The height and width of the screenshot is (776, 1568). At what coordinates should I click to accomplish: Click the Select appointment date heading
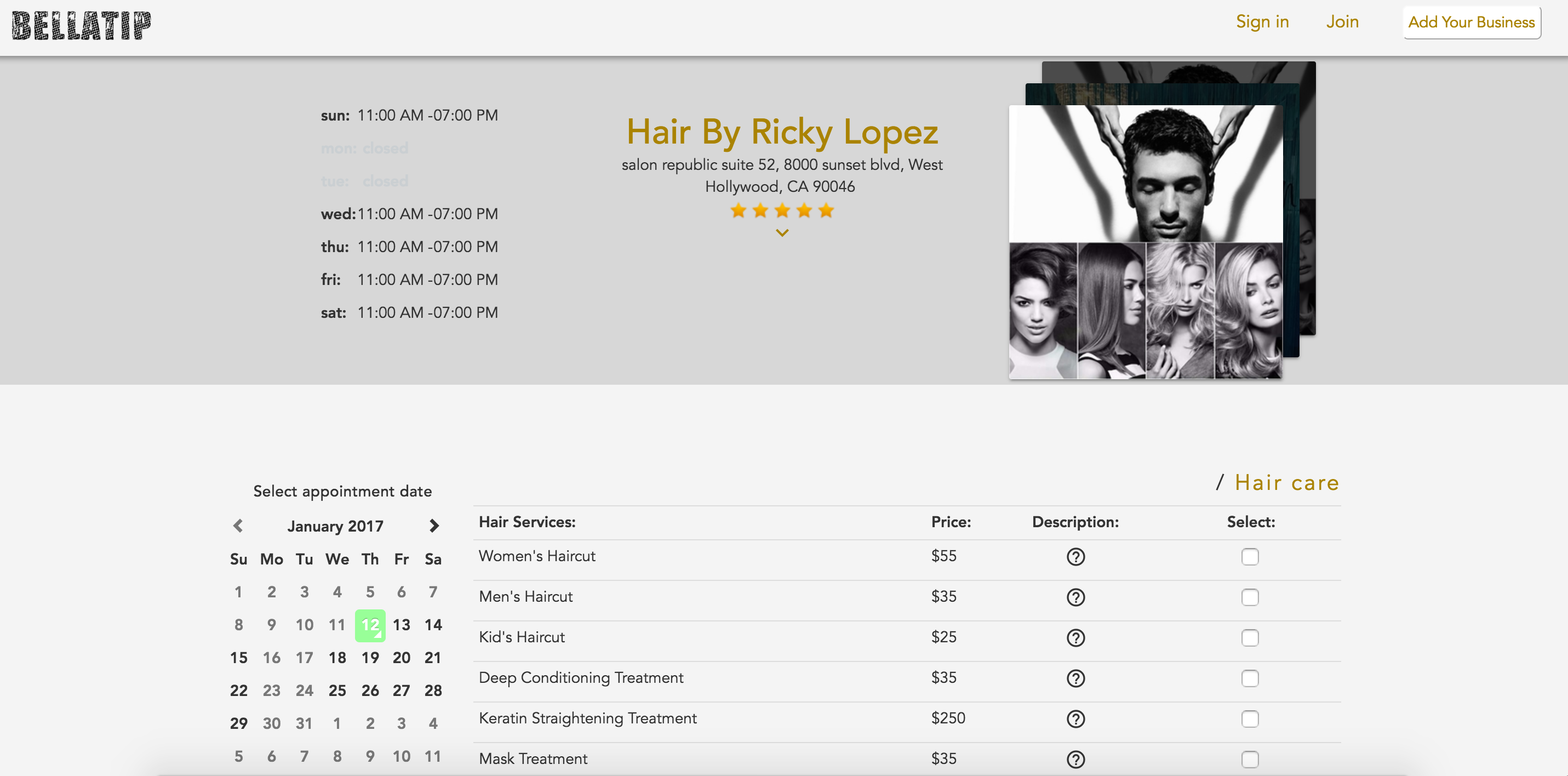pos(342,491)
